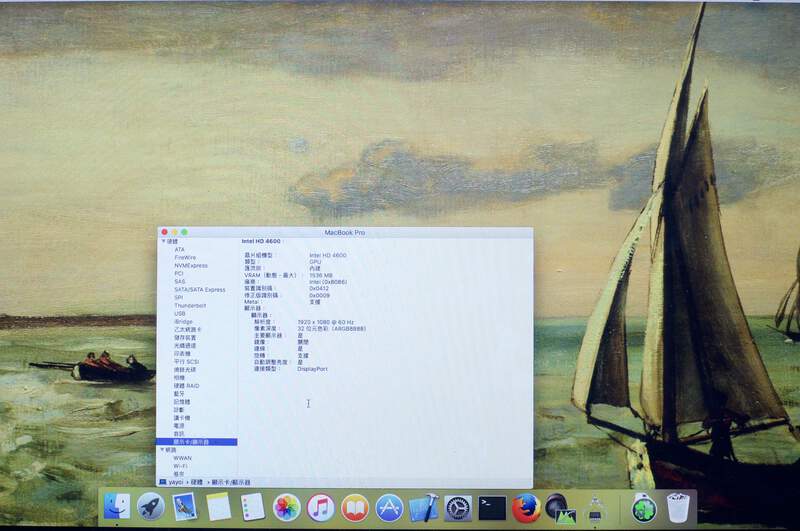800x531 pixels.
Task: Choose SATA/SATA Express in sidebar
Action: [x=199, y=289]
